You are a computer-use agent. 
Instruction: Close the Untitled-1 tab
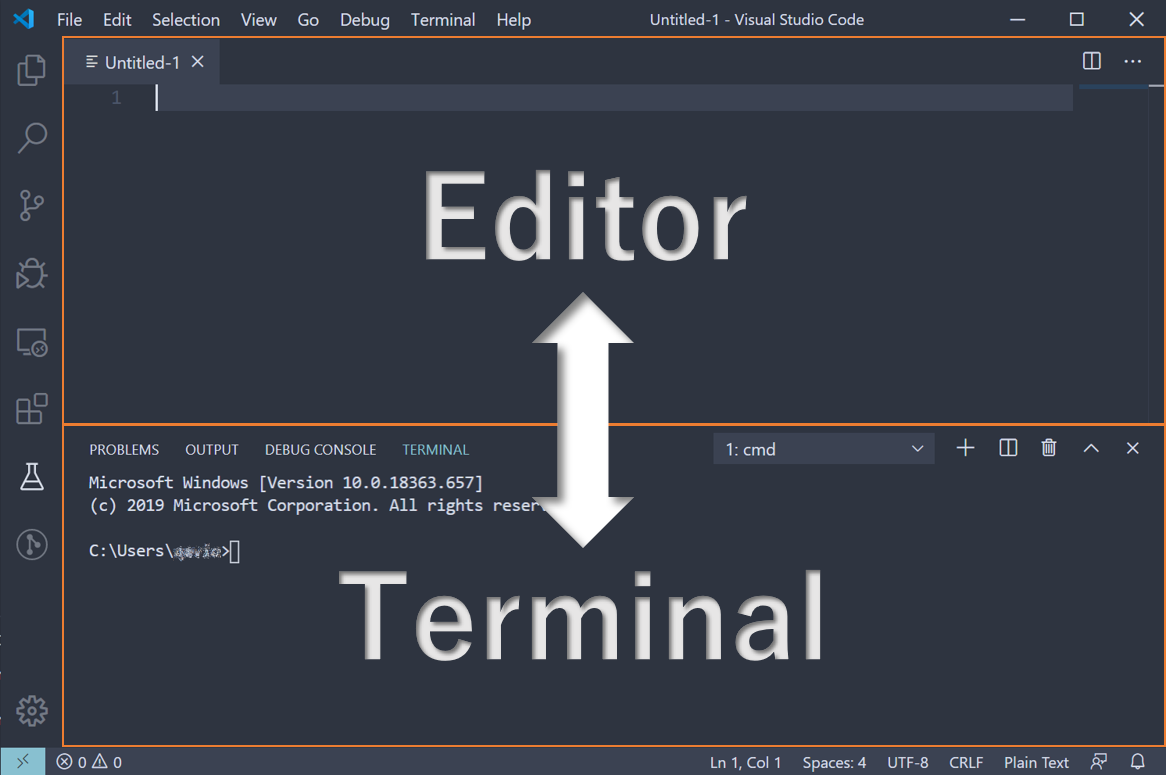(198, 62)
